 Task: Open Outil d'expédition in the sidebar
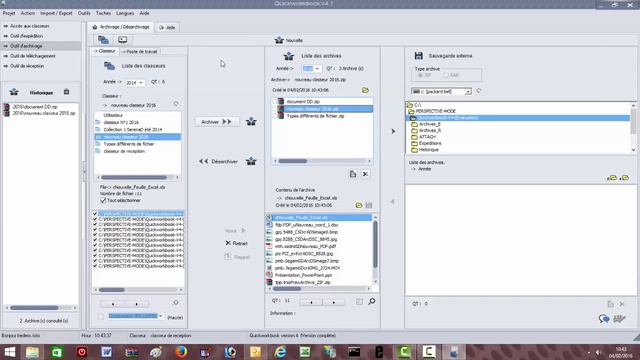[x=26, y=36]
